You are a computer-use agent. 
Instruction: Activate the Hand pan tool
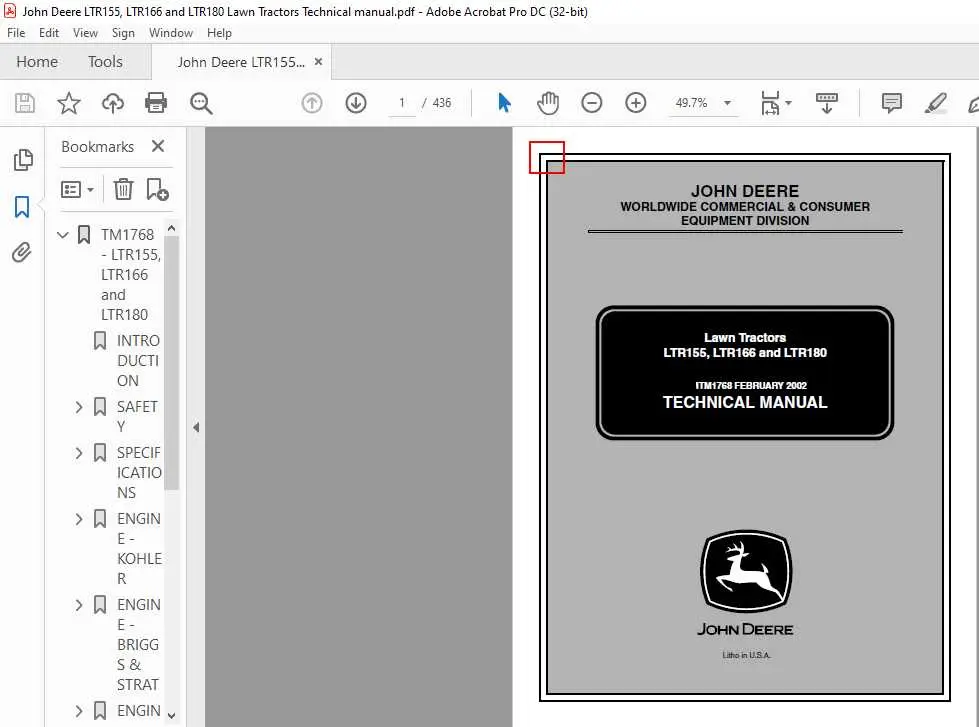(x=548, y=102)
